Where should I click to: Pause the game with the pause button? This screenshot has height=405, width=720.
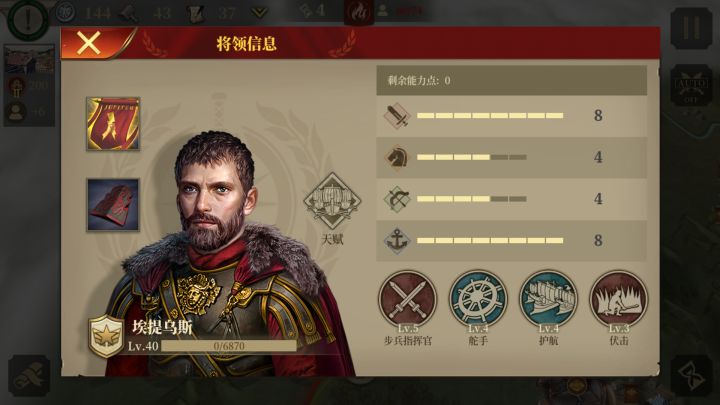click(x=692, y=28)
